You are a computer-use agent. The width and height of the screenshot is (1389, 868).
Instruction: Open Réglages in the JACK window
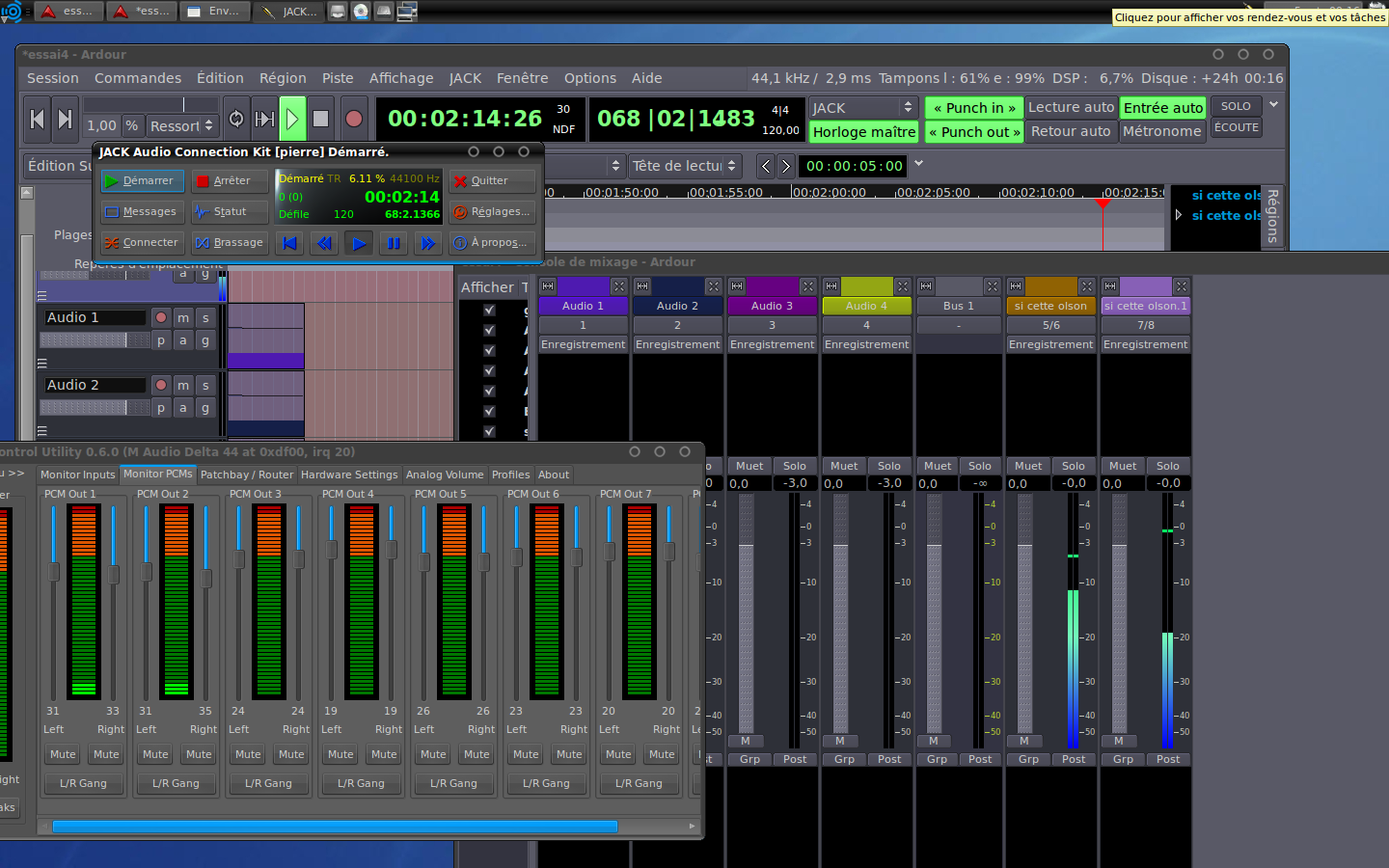click(x=492, y=211)
